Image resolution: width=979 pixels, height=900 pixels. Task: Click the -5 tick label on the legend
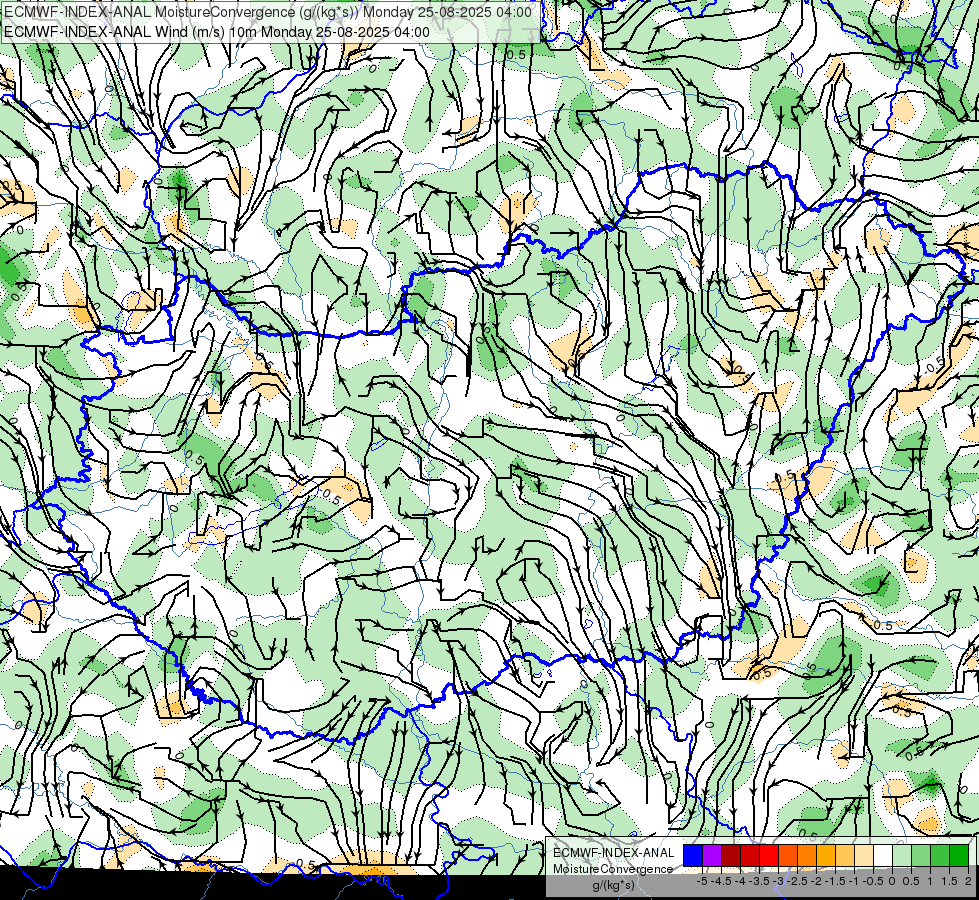tap(702, 881)
